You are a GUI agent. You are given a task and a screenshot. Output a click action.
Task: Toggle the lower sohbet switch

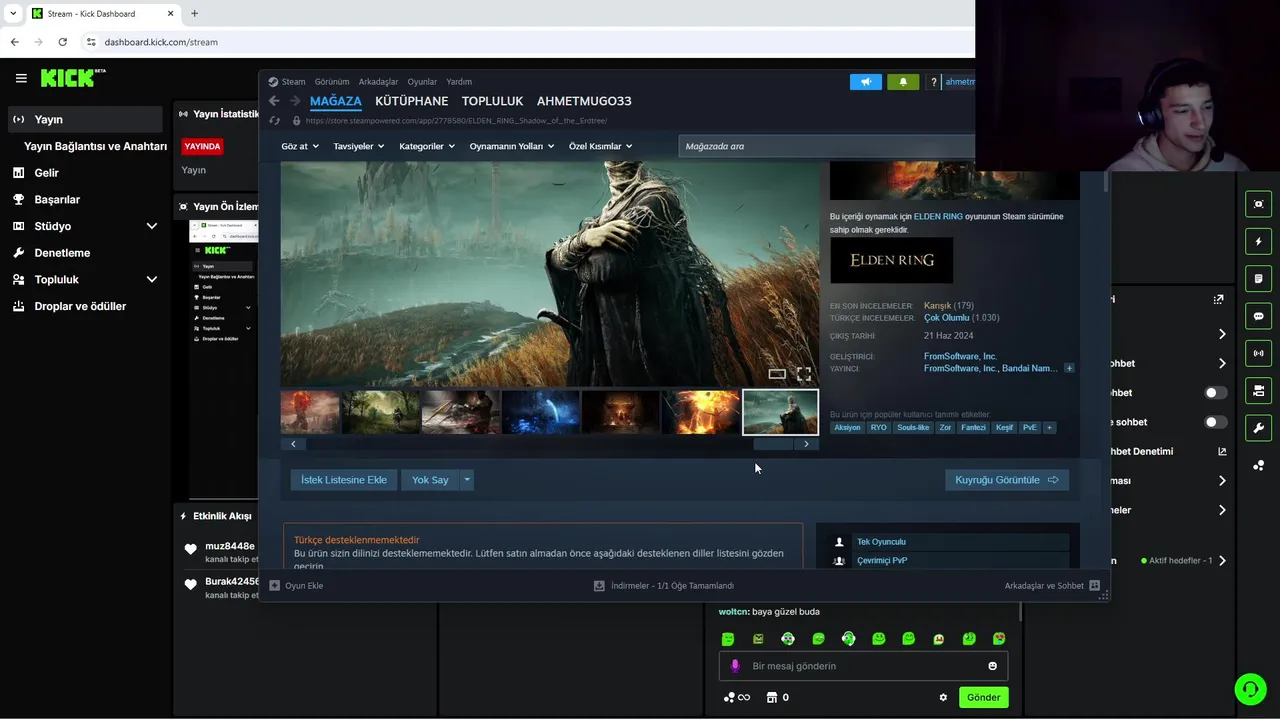[1216, 422]
